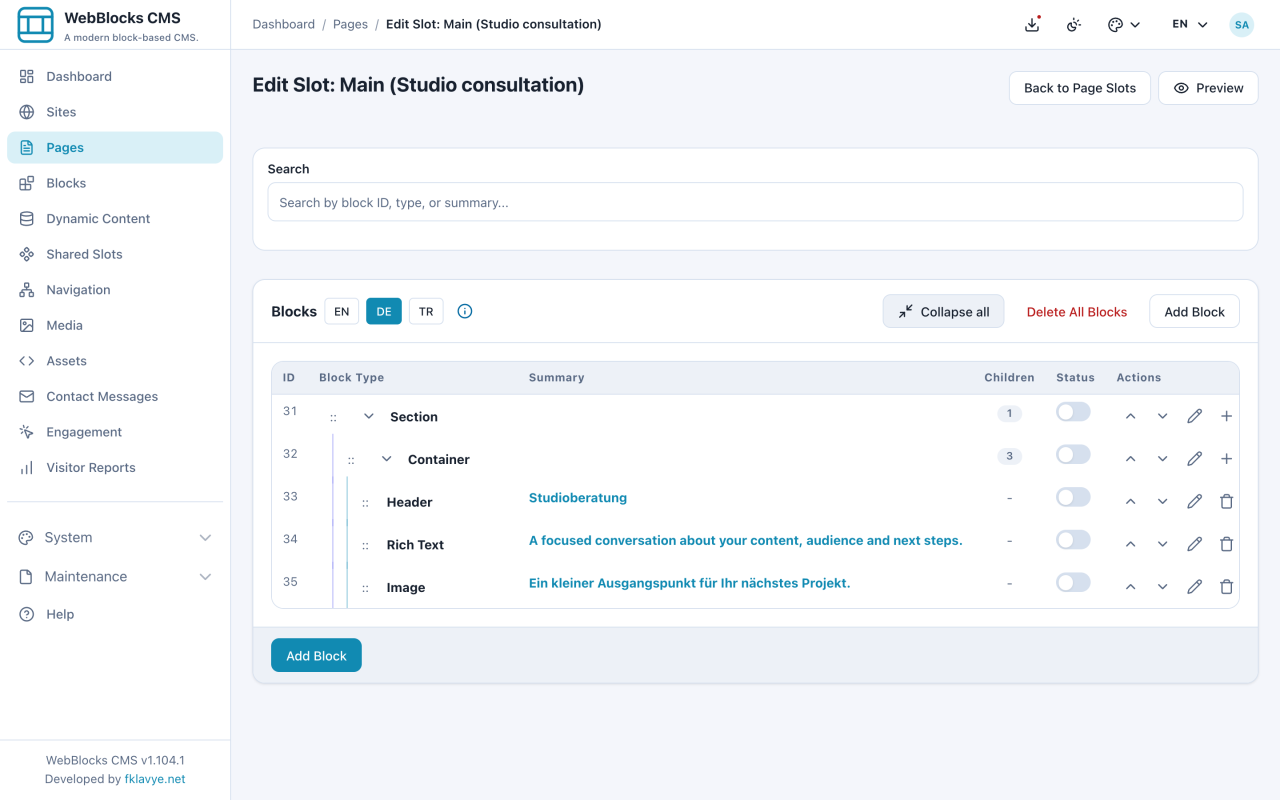Viewport: 1280px width, 800px height.
Task: Click the download icon in top bar
Action: pyautogui.click(x=1032, y=25)
